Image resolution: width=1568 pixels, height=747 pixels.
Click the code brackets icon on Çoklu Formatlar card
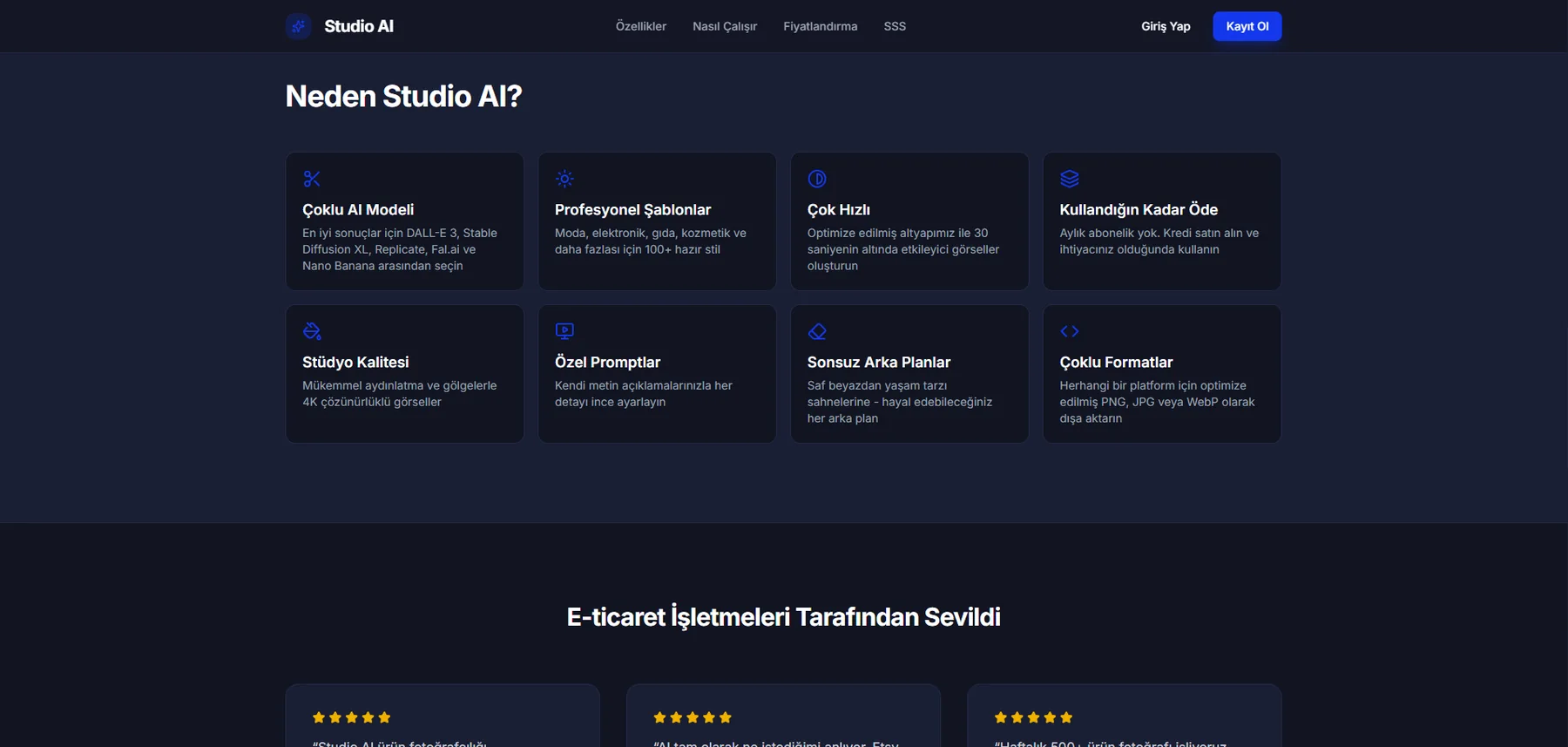pos(1070,331)
